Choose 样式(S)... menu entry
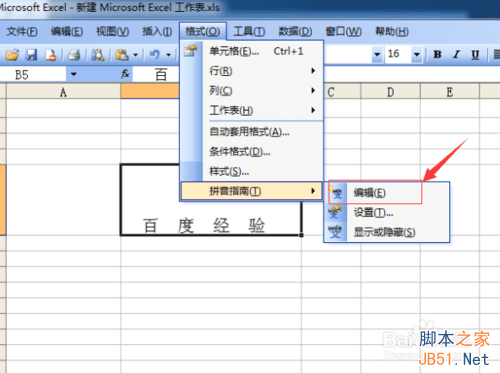Image resolution: width=500 pixels, height=373 pixels. point(252,171)
